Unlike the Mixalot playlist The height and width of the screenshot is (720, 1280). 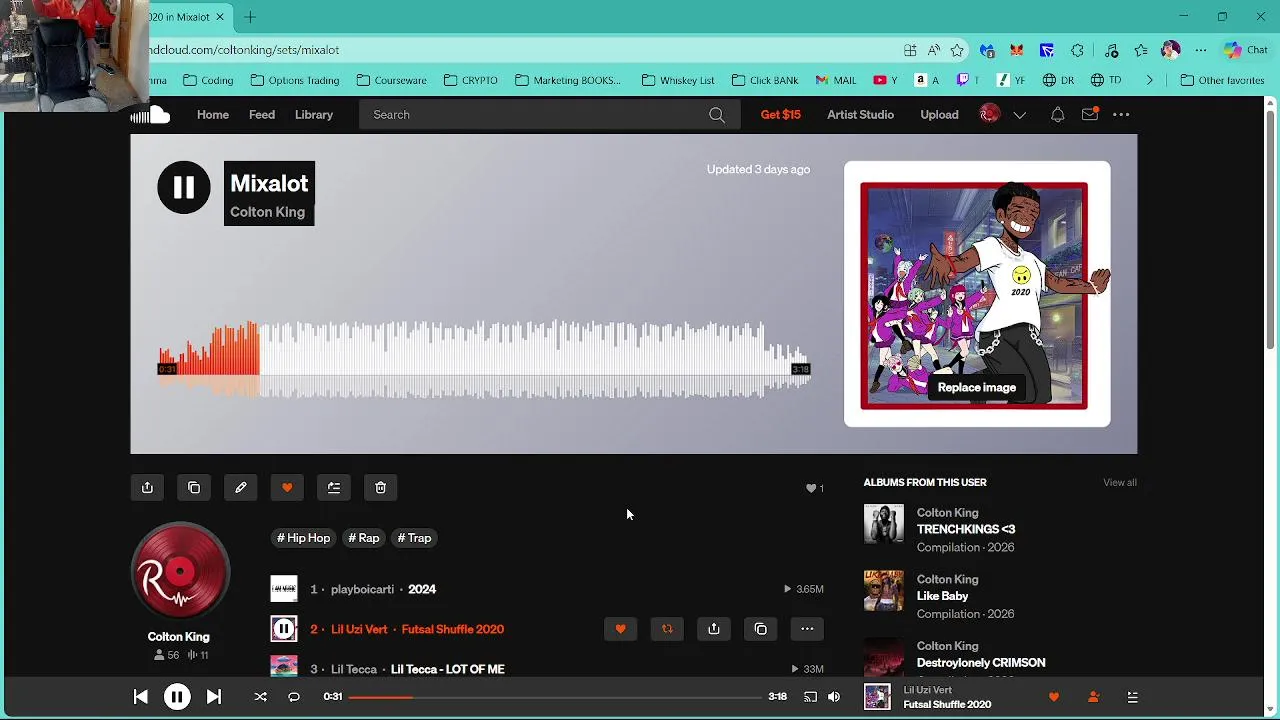tap(287, 488)
